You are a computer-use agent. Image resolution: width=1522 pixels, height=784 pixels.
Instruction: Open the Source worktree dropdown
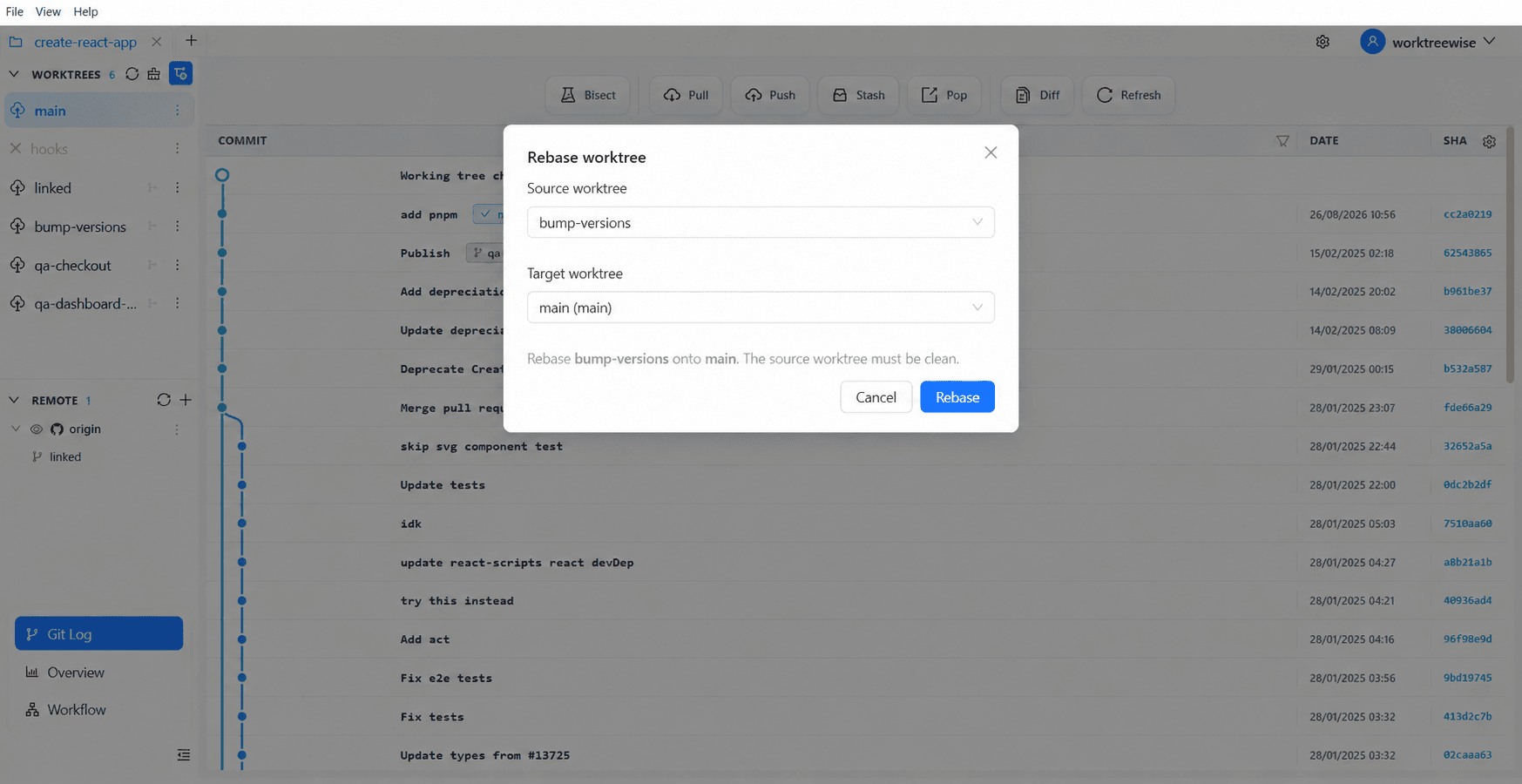point(761,222)
